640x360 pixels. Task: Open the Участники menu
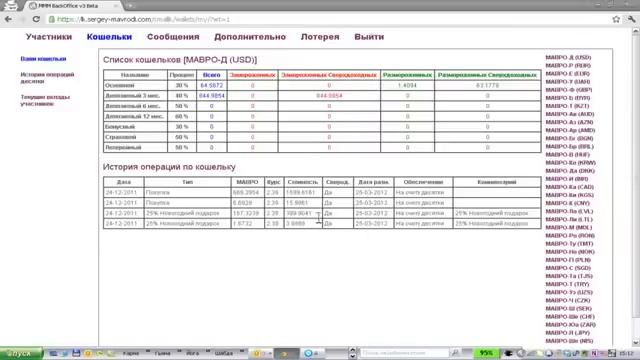49,37
